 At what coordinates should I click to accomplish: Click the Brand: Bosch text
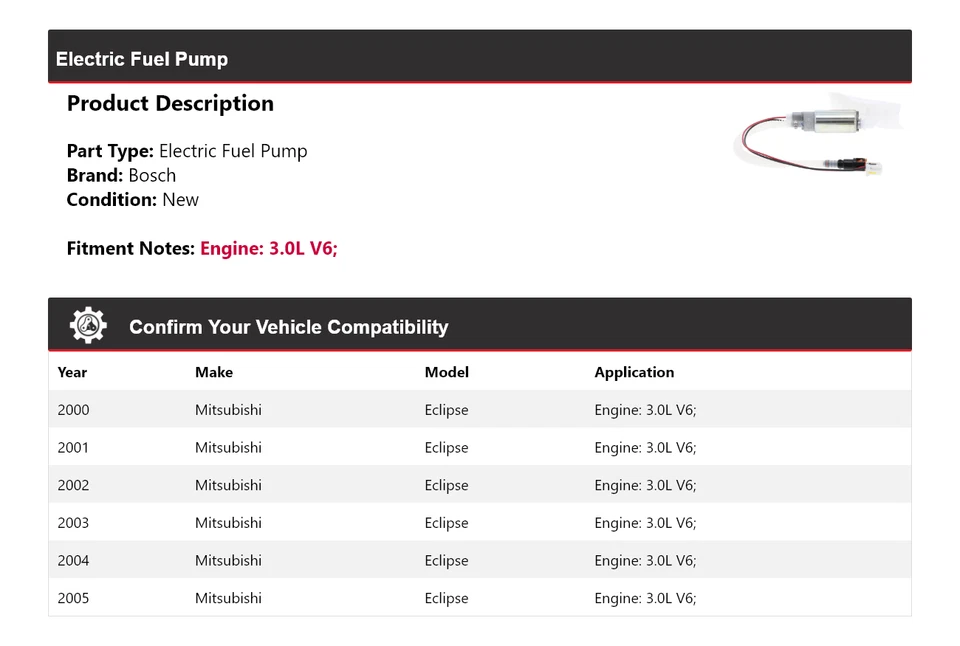(x=121, y=175)
